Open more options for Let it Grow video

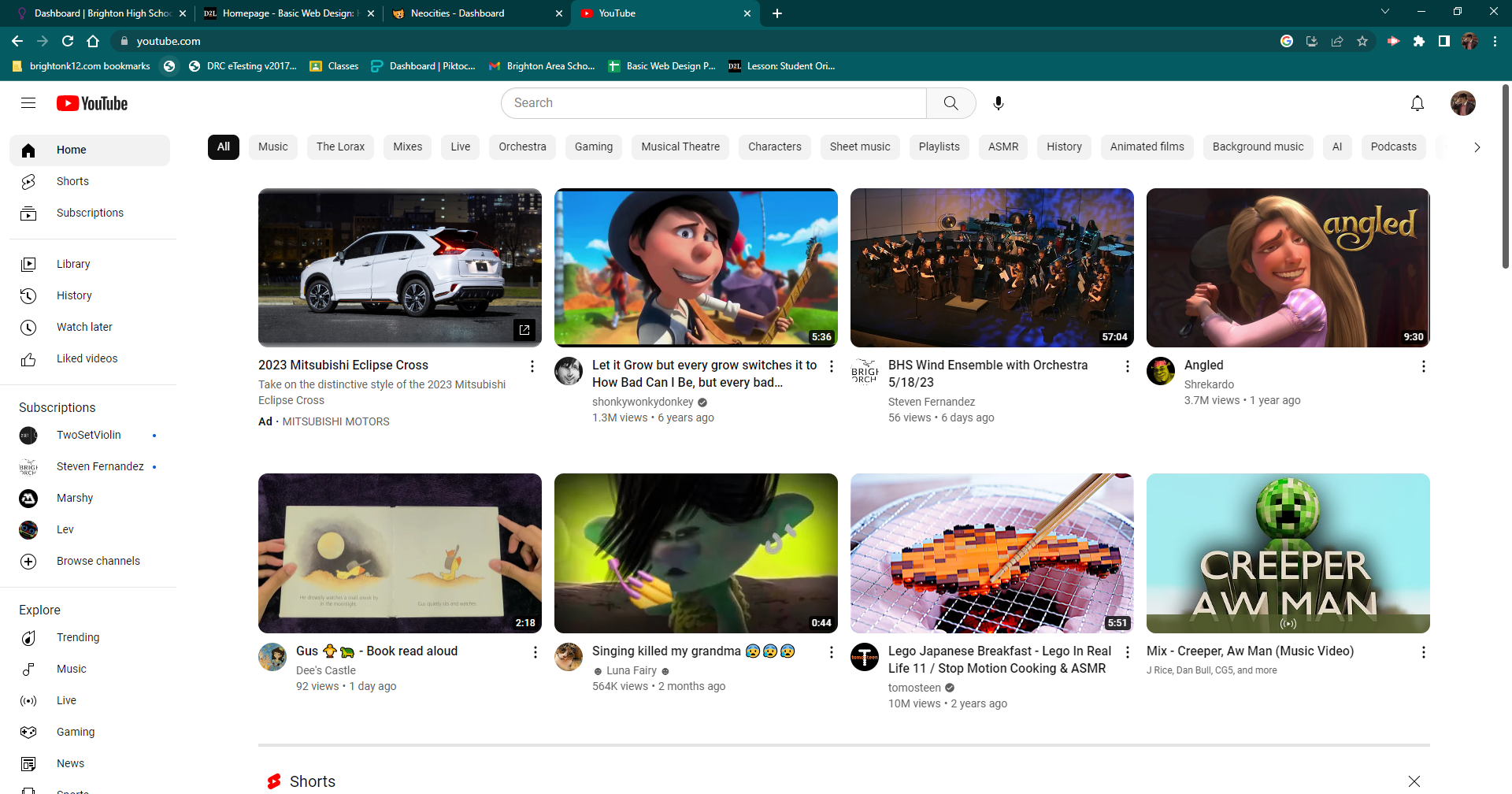831,366
